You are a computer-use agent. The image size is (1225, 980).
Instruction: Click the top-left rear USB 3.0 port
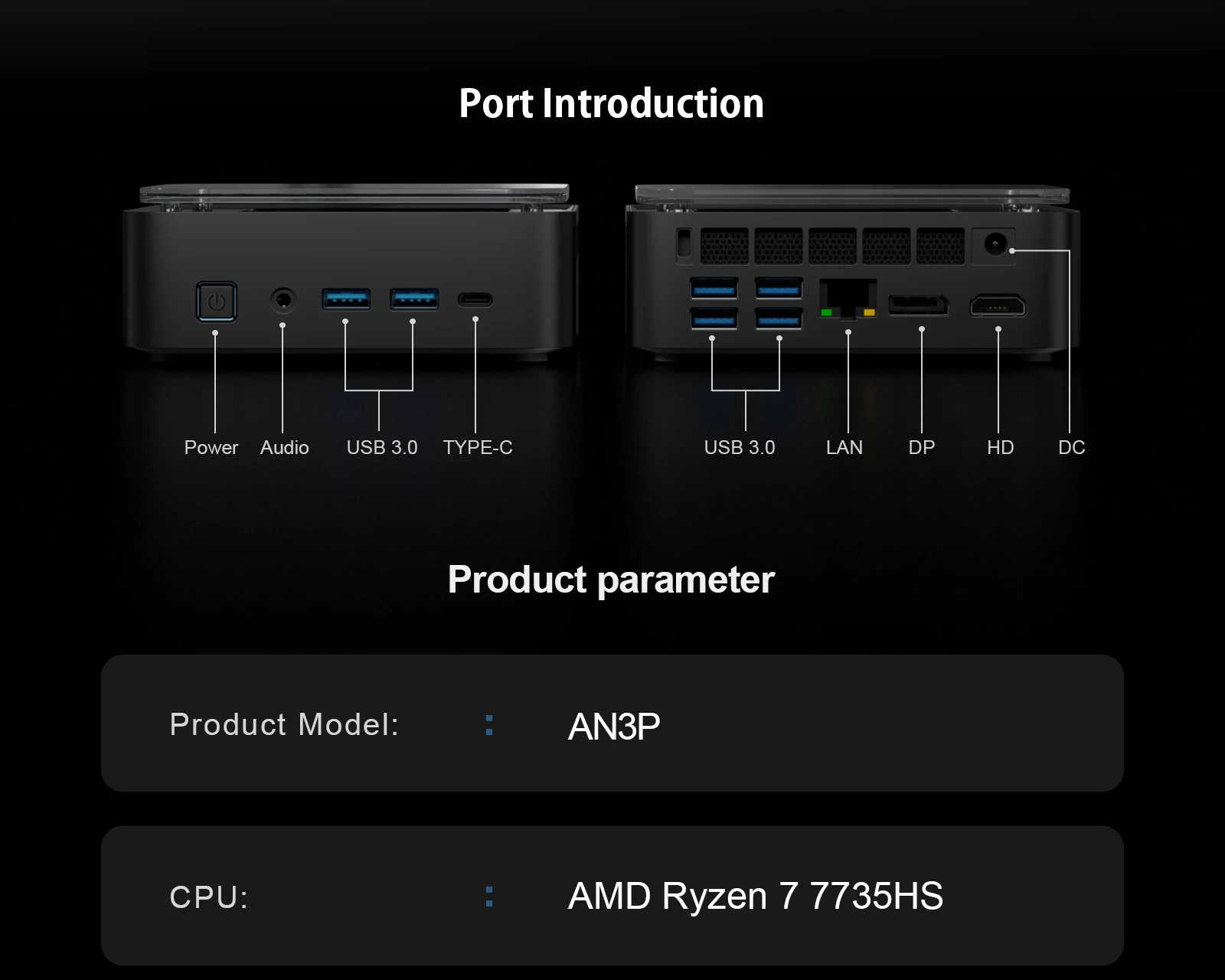(x=714, y=288)
